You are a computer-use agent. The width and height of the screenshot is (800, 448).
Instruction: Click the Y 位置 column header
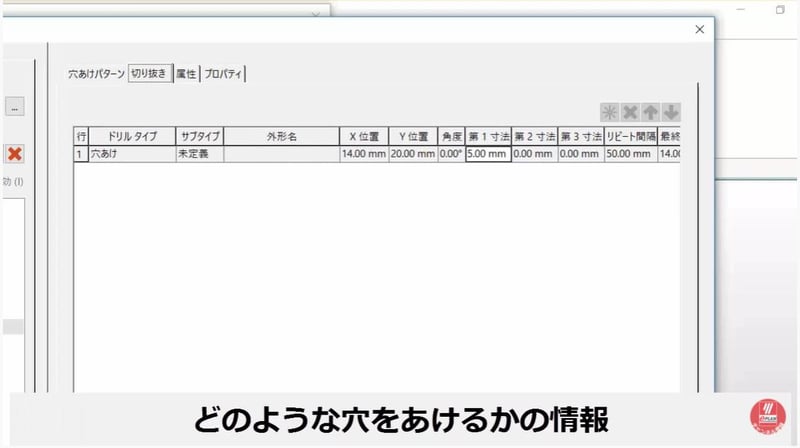(x=413, y=136)
